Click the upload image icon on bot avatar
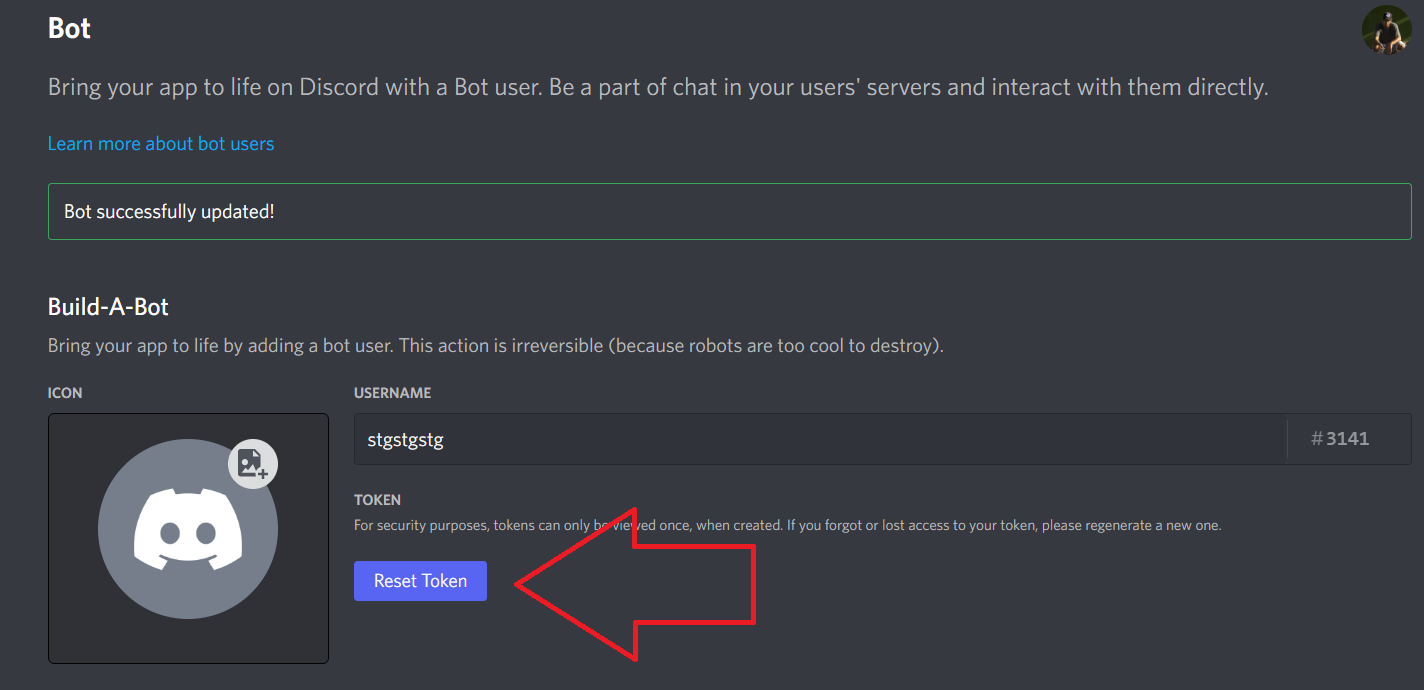This screenshot has height=690, width=1424. click(253, 463)
